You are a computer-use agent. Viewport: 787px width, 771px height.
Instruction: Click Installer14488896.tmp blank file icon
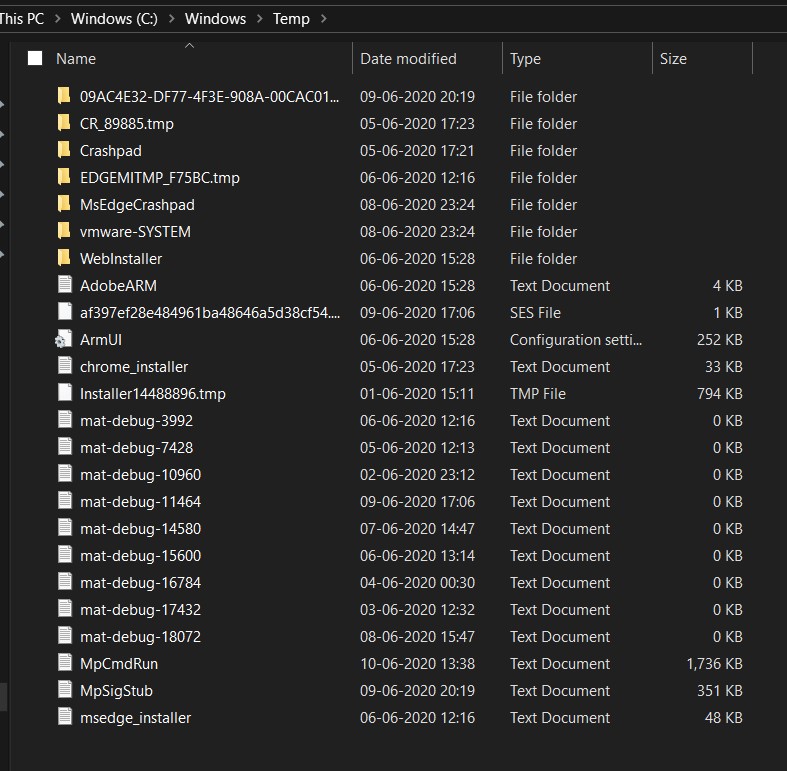[64, 393]
